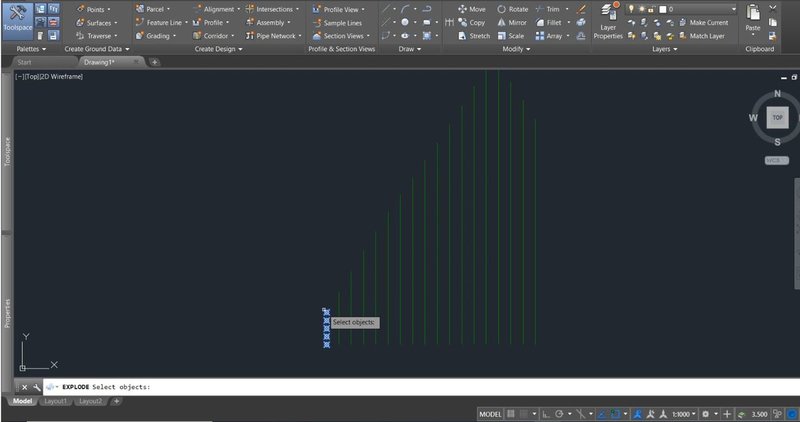The width and height of the screenshot is (800, 422).
Task: Select the Trim tool
Action: coord(548,9)
